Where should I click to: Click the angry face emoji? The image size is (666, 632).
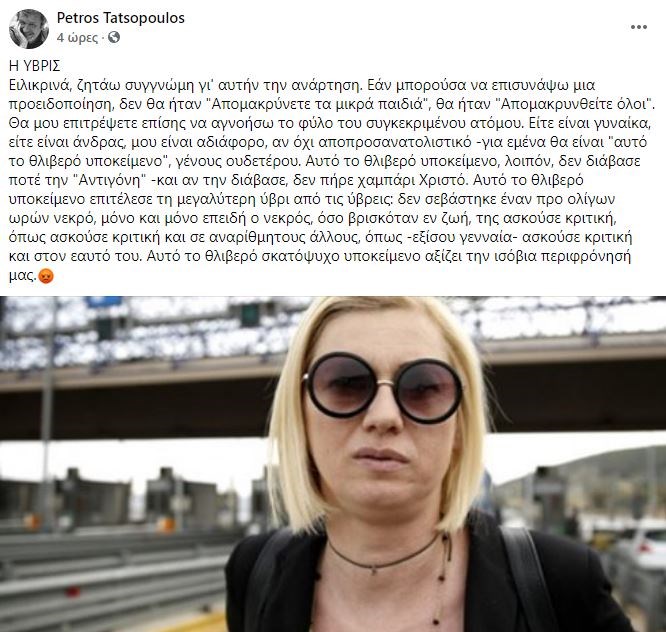(46, 276)
